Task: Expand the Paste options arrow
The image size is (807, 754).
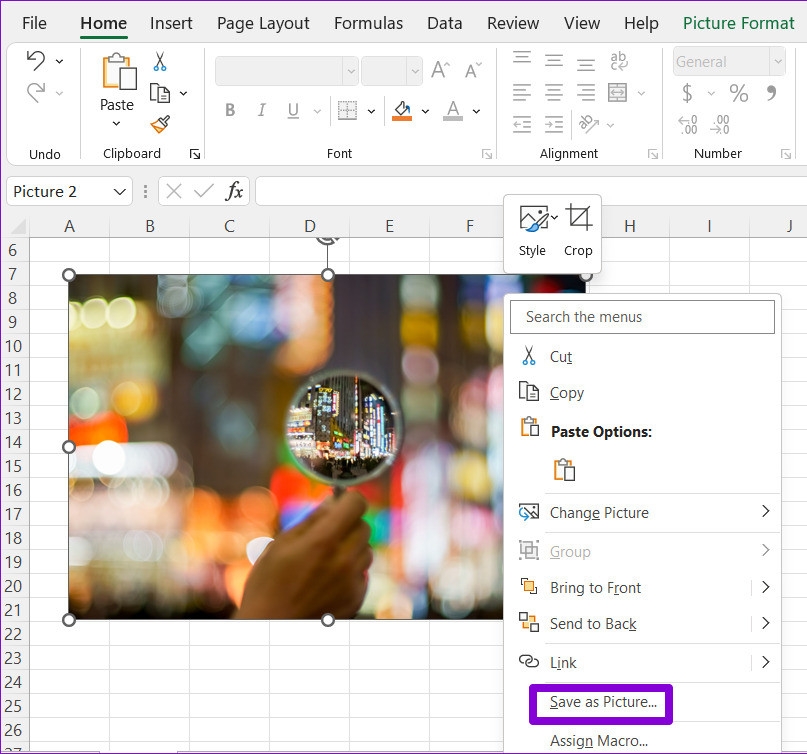Action: pyautogui.click(x=116, y=124)
